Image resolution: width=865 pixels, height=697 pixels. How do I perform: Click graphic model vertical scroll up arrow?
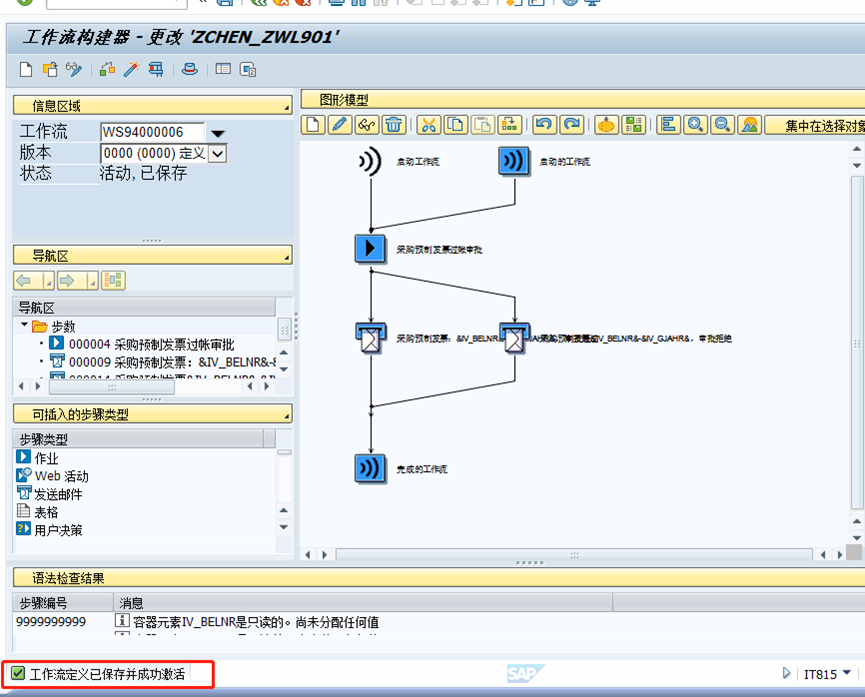pos(857,148)
